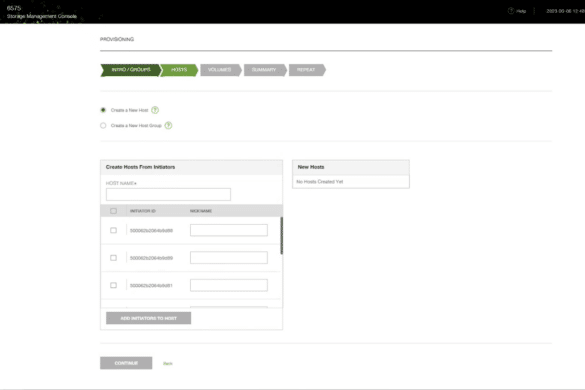Screen dimensions: 585x390
Task: Click the Create Hosts From Initiators heading
Action: [x=140, y=167]
